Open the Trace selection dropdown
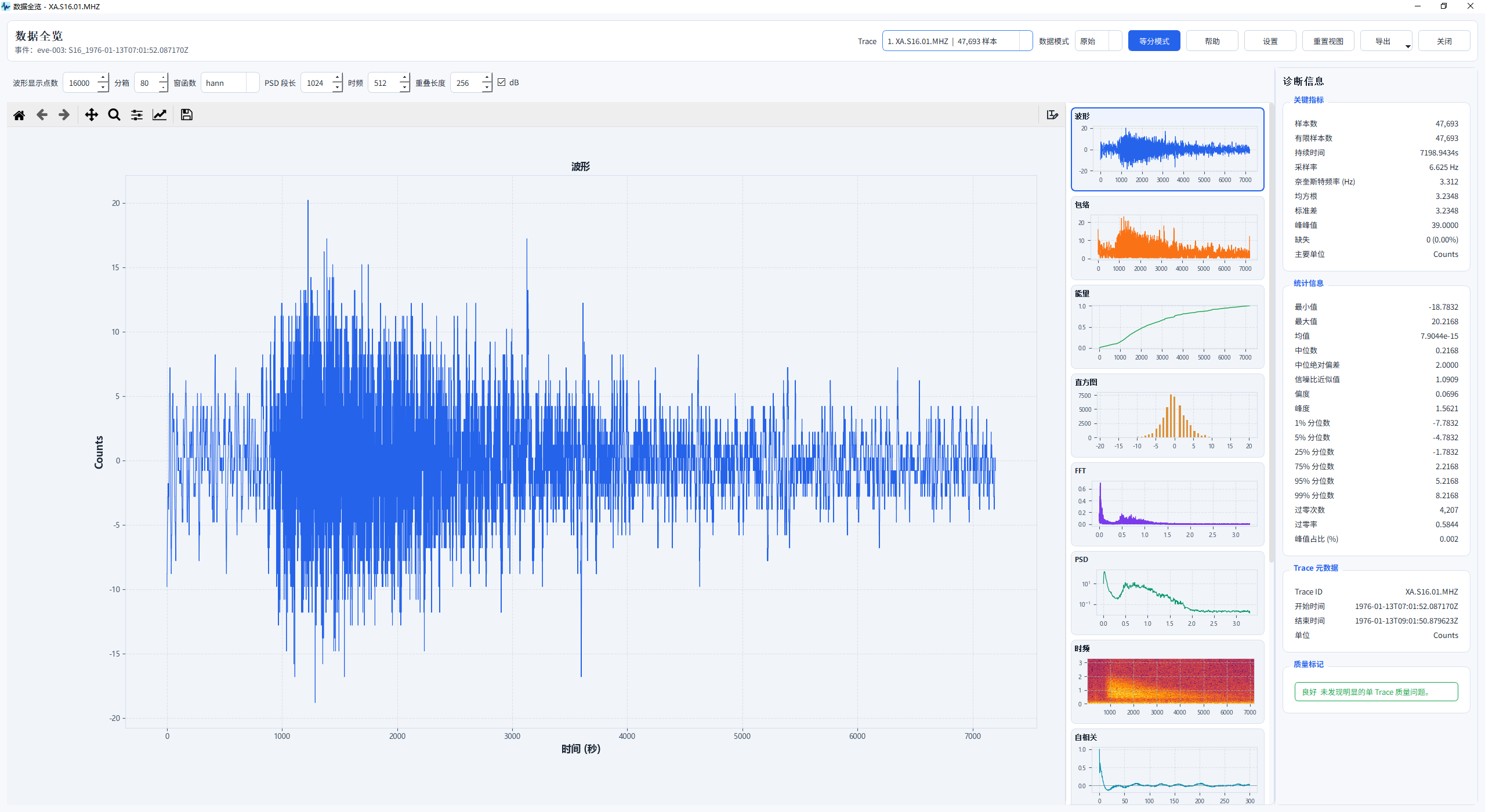Image resolution: width=1485 pixels, height=812 pixels. coord(957,41)
